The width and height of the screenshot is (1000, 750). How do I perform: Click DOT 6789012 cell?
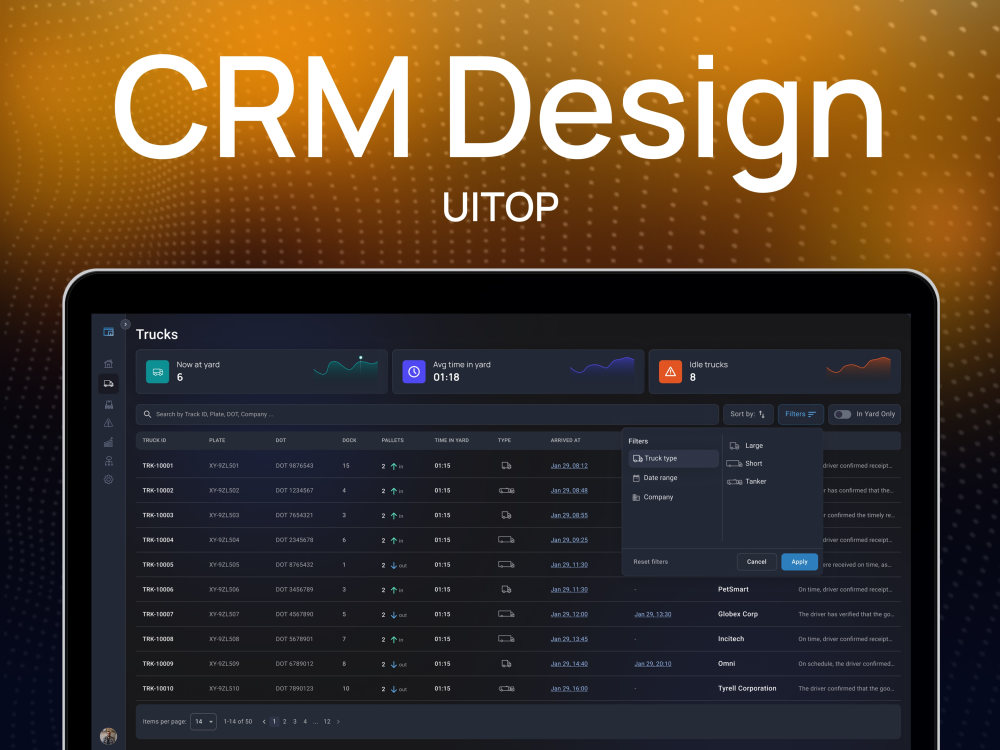pyautogui.click(x=294, y=664)
